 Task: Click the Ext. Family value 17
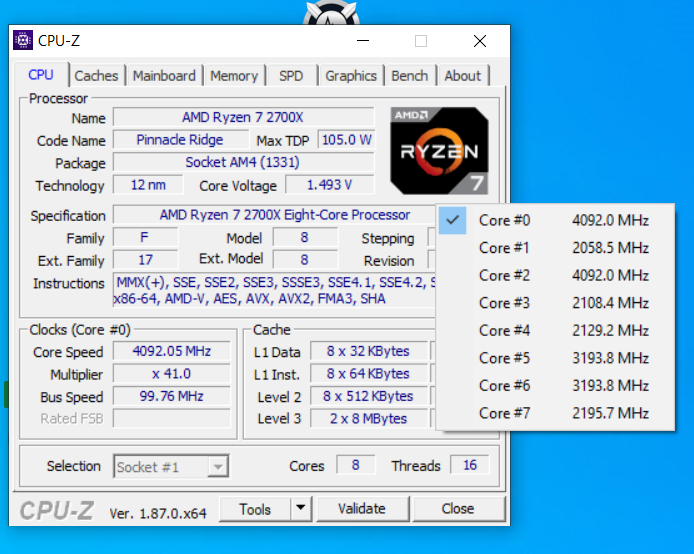pos(145,260)
